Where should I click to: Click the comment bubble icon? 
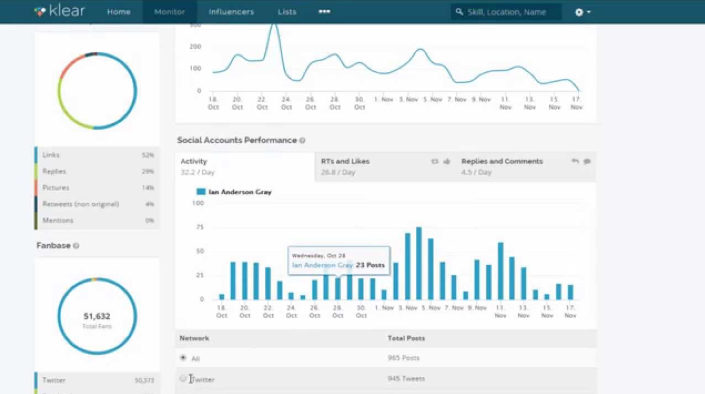(587, 161)
